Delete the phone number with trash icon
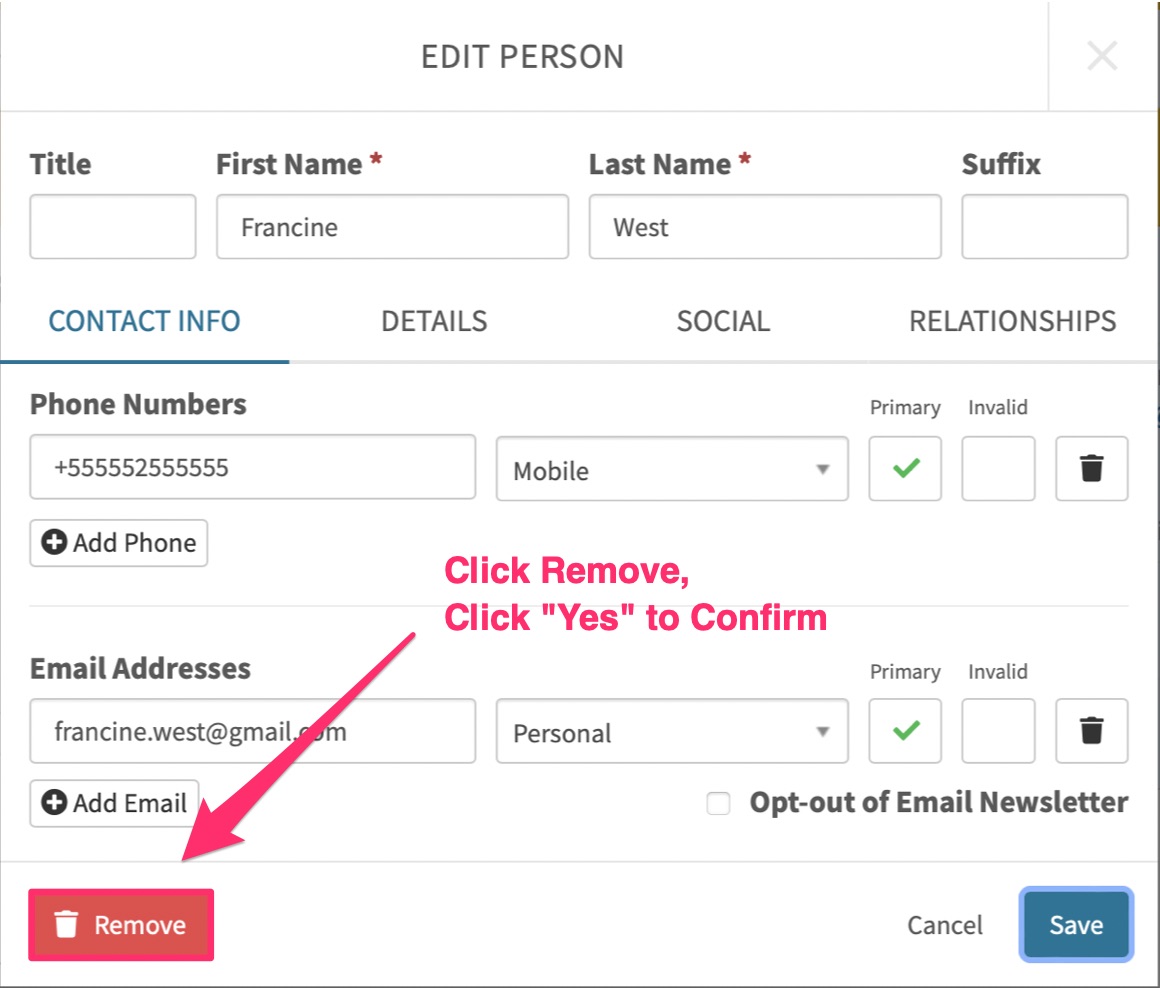 pyautogui.click(x=1091, y=468)
